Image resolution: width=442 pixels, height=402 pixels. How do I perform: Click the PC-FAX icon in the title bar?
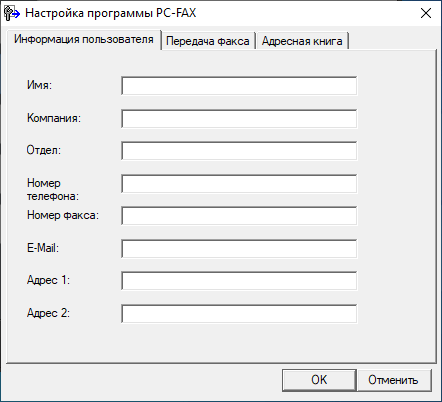tap(11, 13)
